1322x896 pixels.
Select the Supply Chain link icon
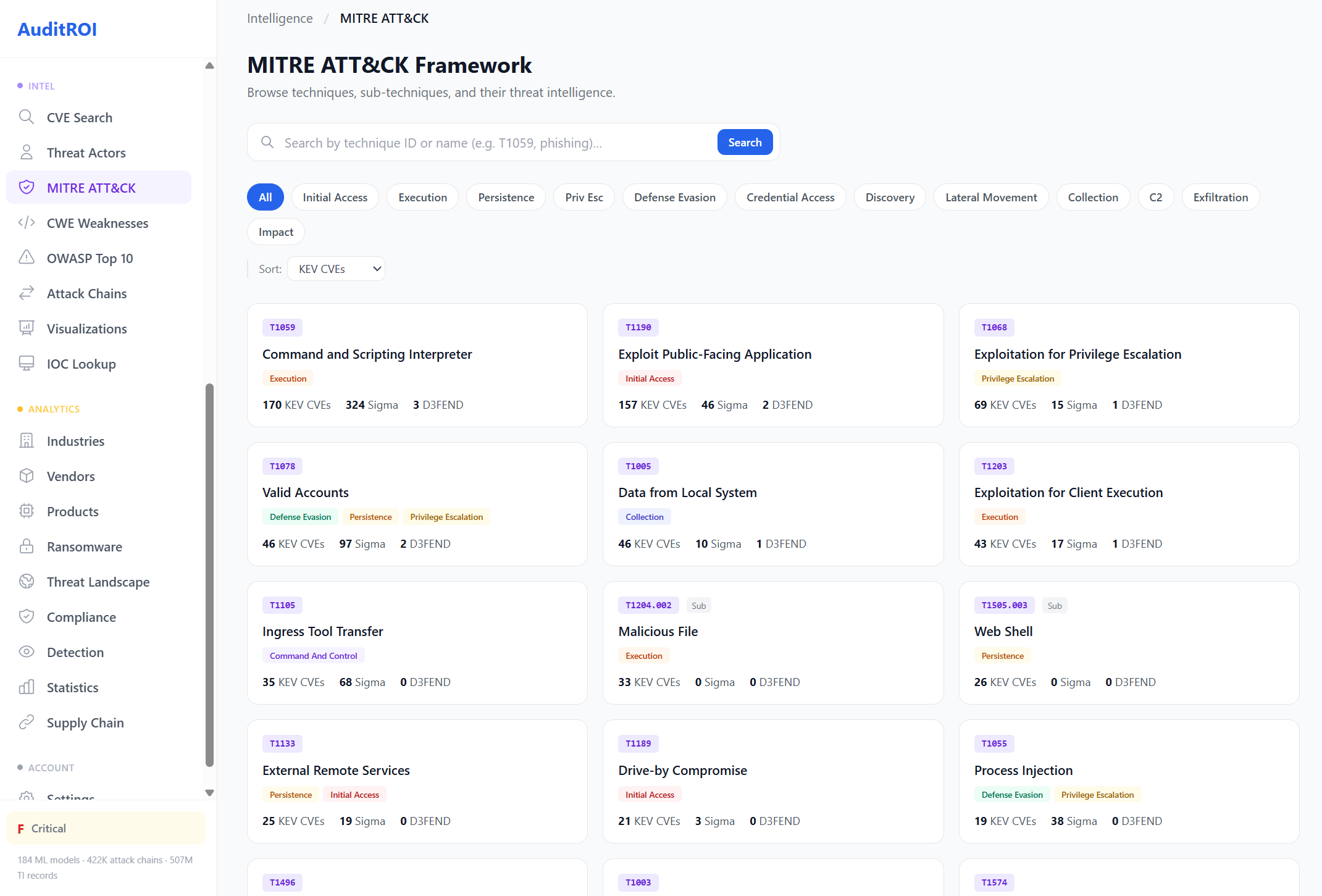(27, 722)
